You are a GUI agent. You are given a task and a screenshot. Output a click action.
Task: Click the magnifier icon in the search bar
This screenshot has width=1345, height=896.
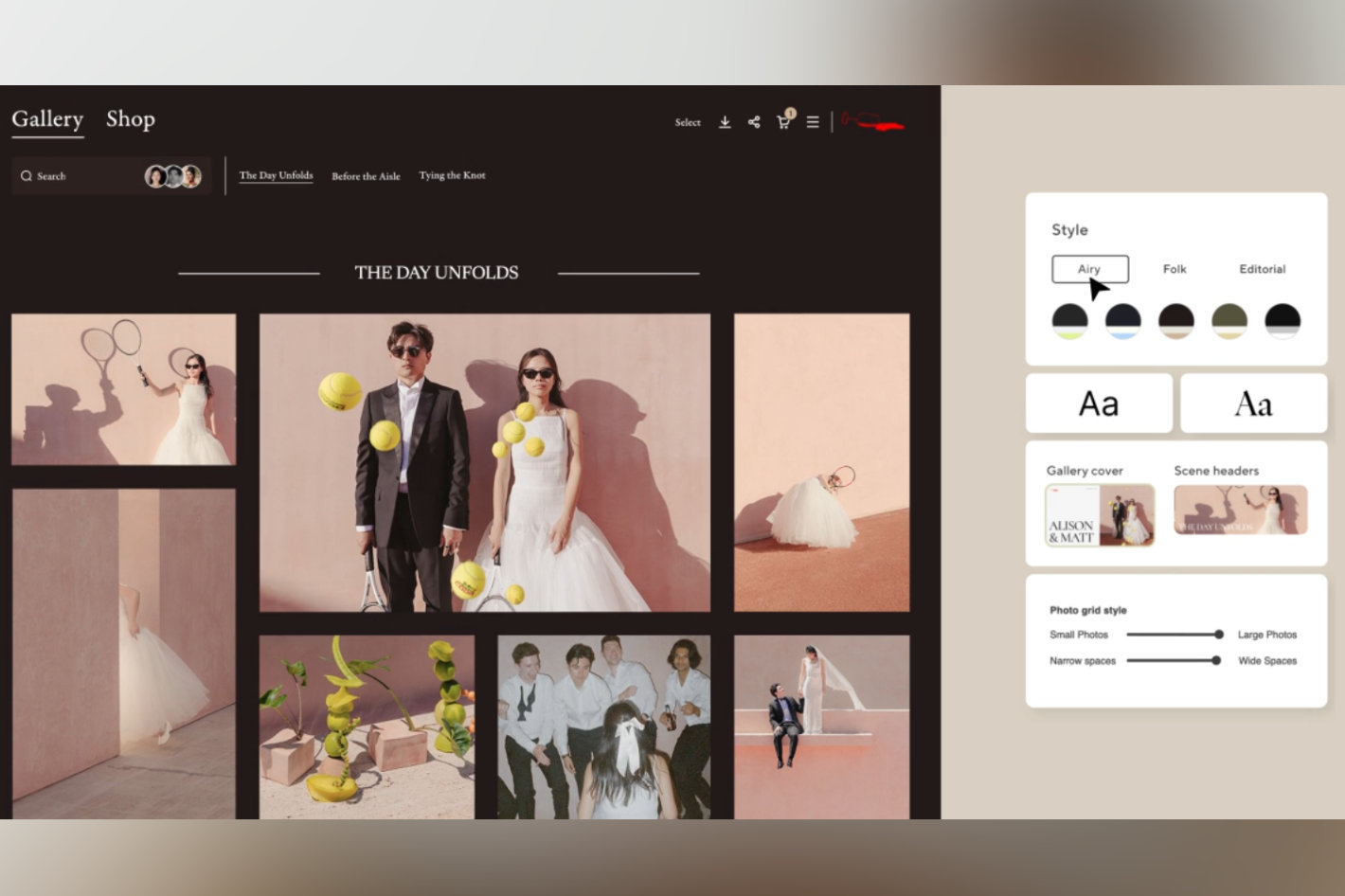(x=27, y=176)
